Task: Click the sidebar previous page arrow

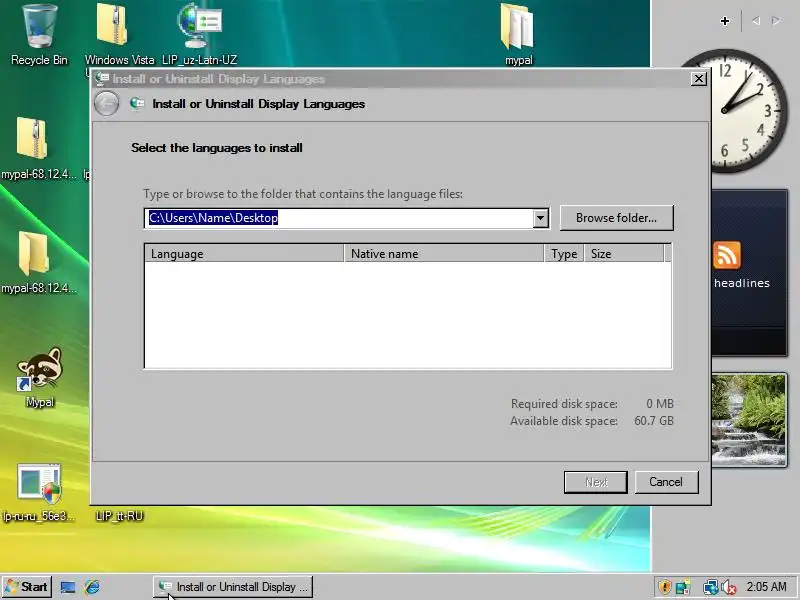Action: (756, 21)
